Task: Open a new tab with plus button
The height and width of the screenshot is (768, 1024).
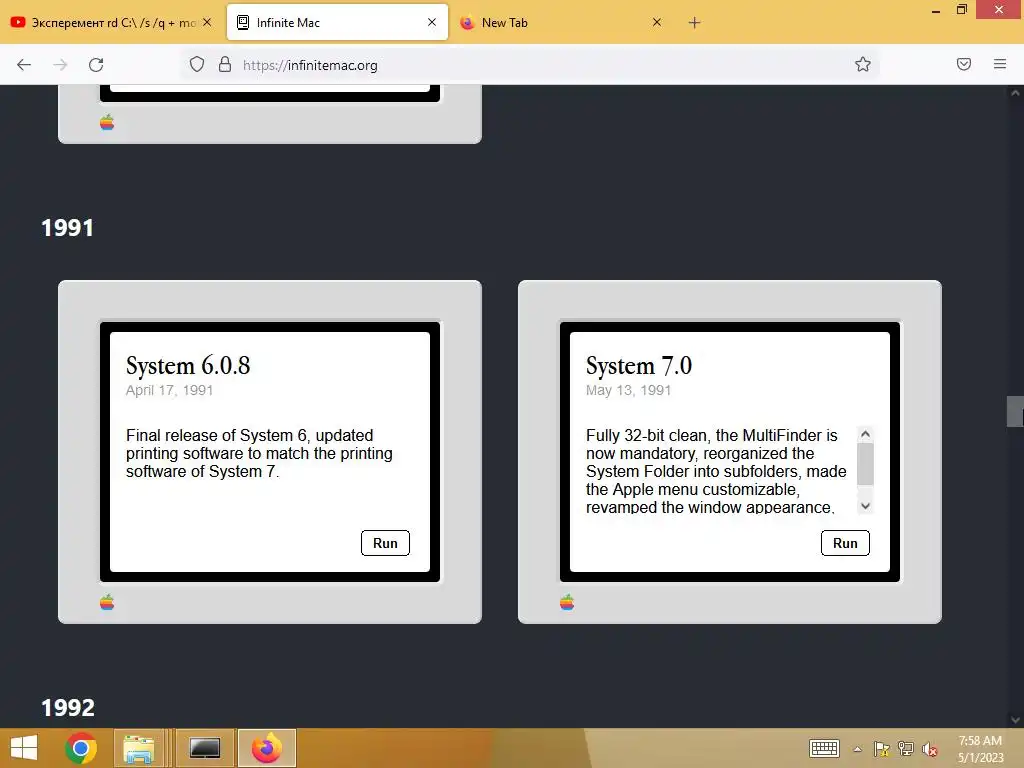Action: point(694,23)
